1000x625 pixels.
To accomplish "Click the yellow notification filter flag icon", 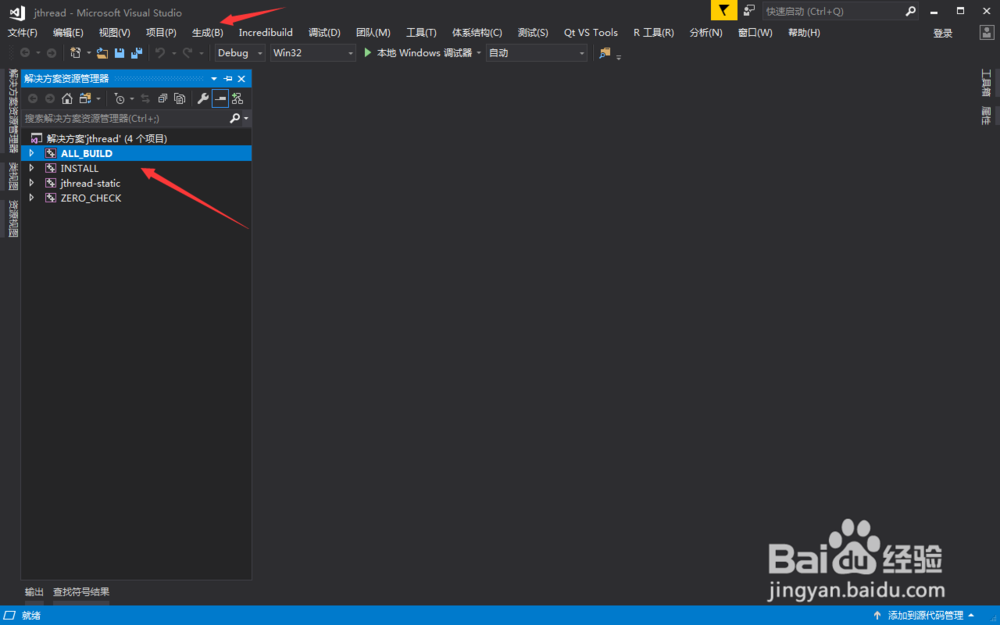I will point(724,11).
